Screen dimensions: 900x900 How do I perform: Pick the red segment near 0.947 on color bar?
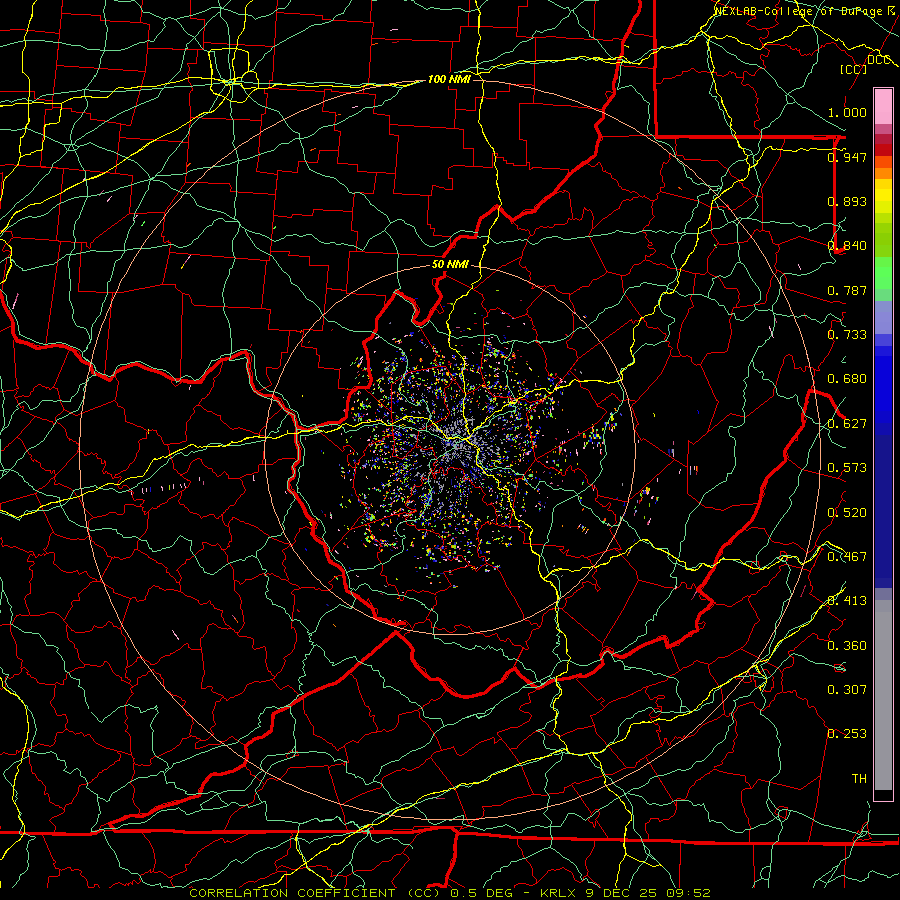tap(883, 150)
